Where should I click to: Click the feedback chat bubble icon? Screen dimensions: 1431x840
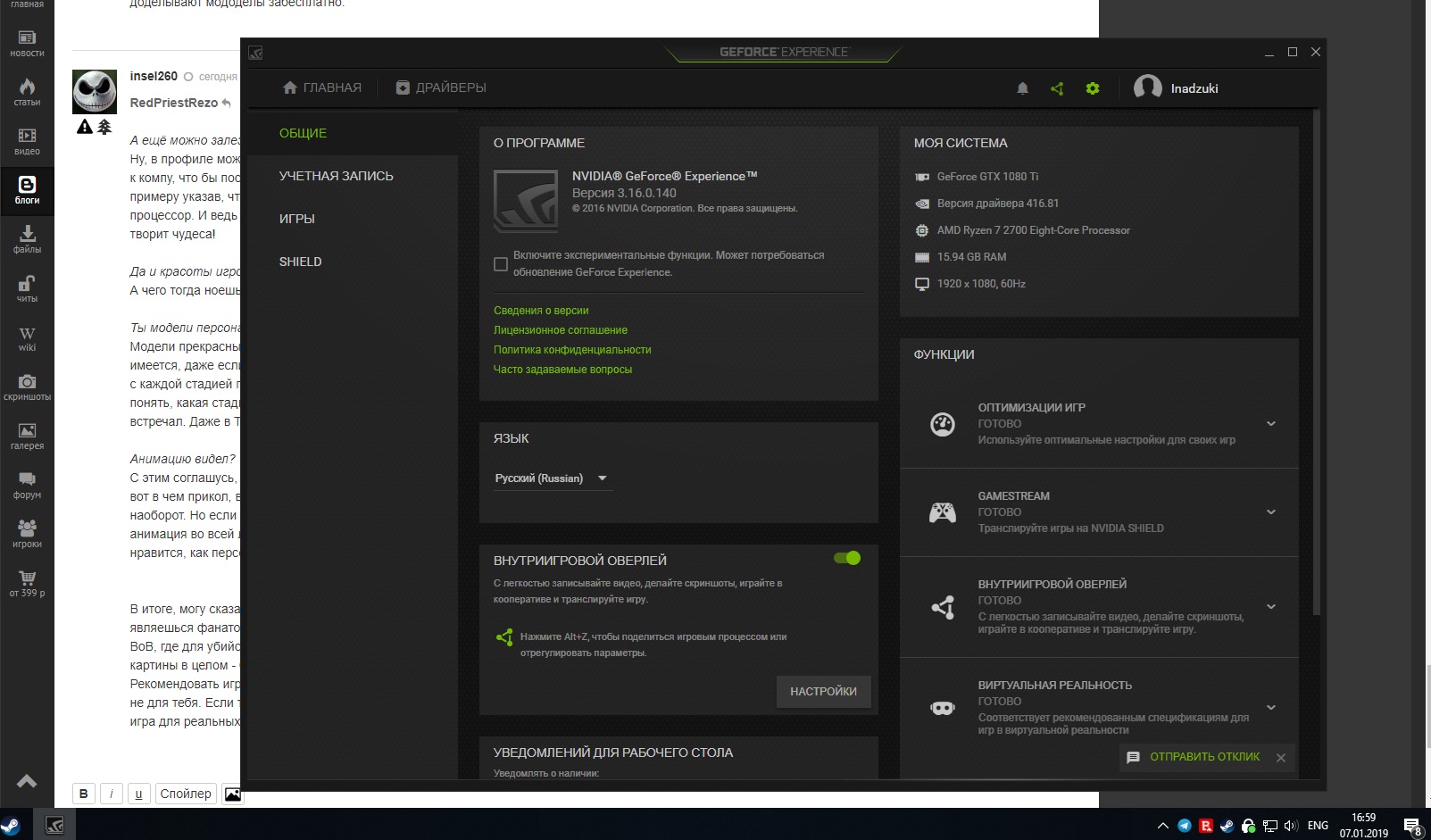(x=1133, y=757)
